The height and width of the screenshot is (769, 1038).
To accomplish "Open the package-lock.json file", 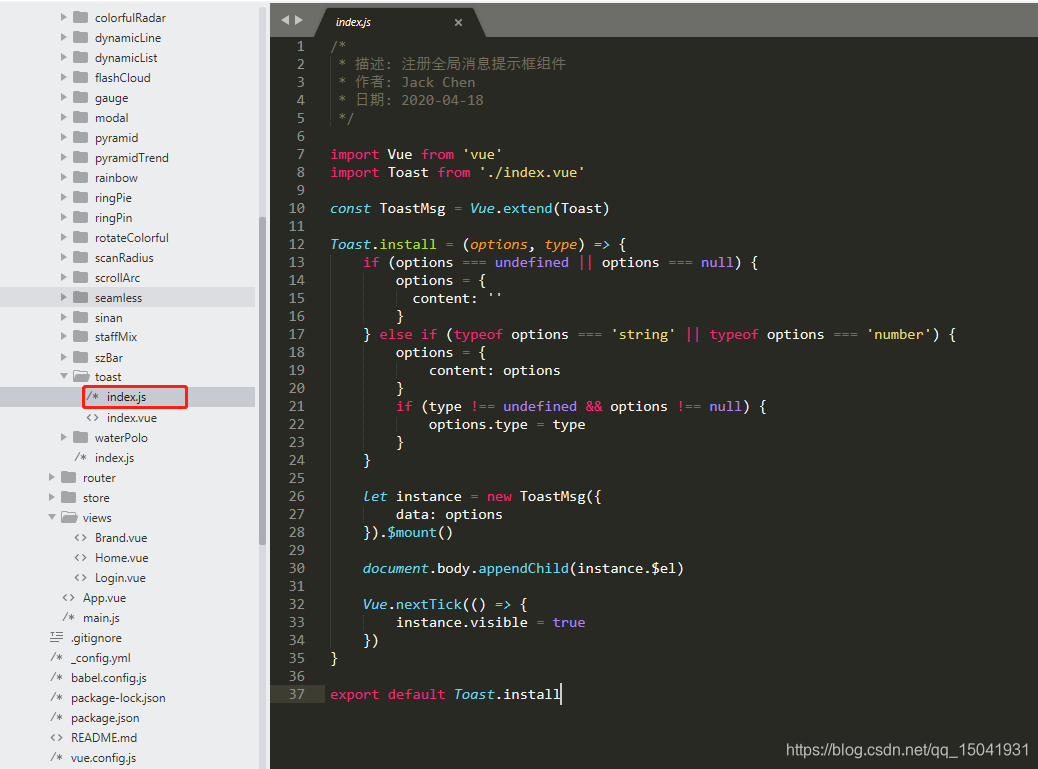I will (118, 698).
